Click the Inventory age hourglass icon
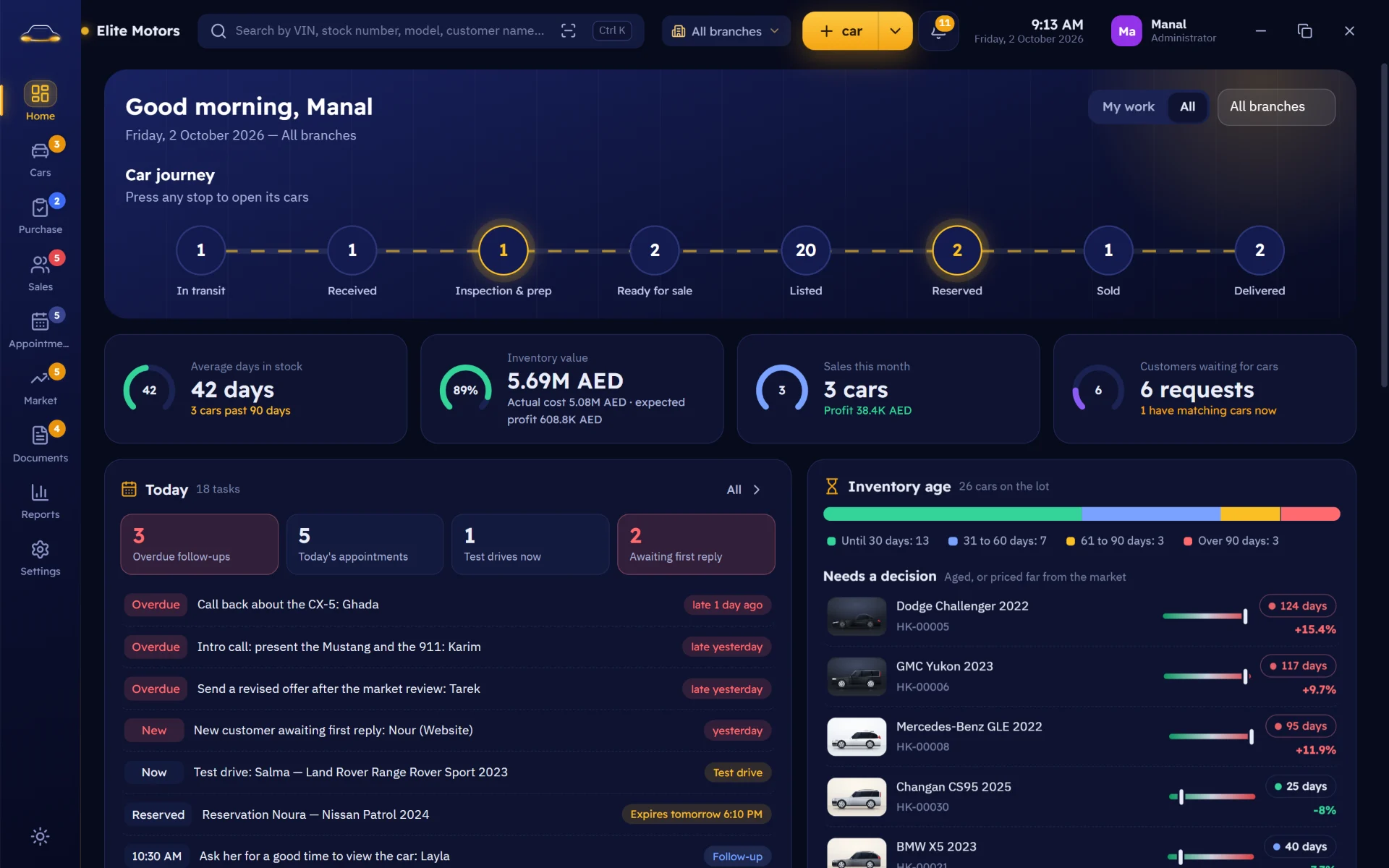 tap(832, 486)
